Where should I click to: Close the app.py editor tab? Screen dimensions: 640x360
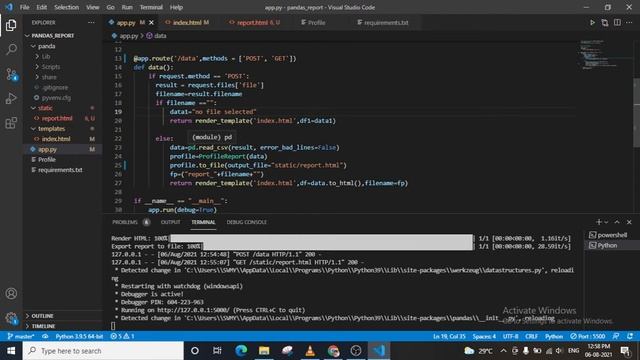151,23
